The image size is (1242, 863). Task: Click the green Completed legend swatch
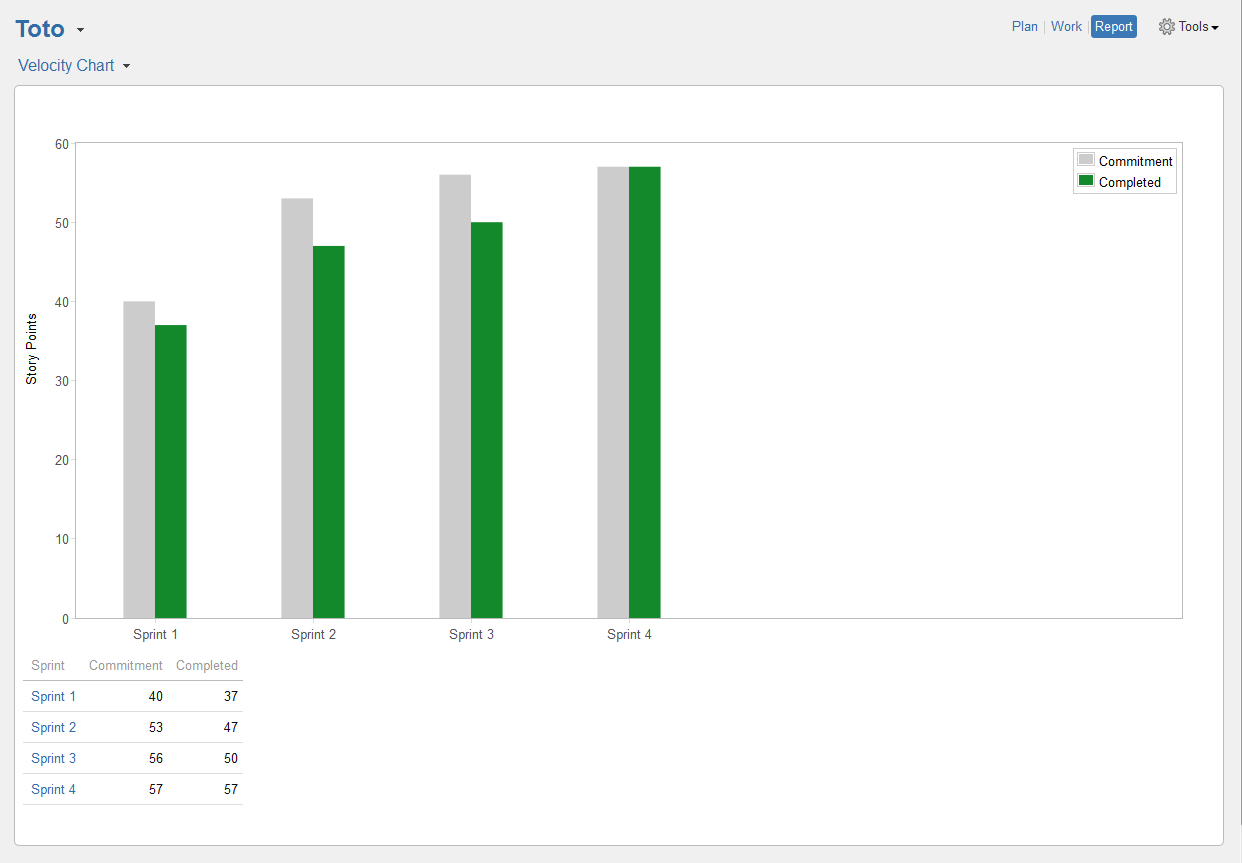(x=1085, y=181)
